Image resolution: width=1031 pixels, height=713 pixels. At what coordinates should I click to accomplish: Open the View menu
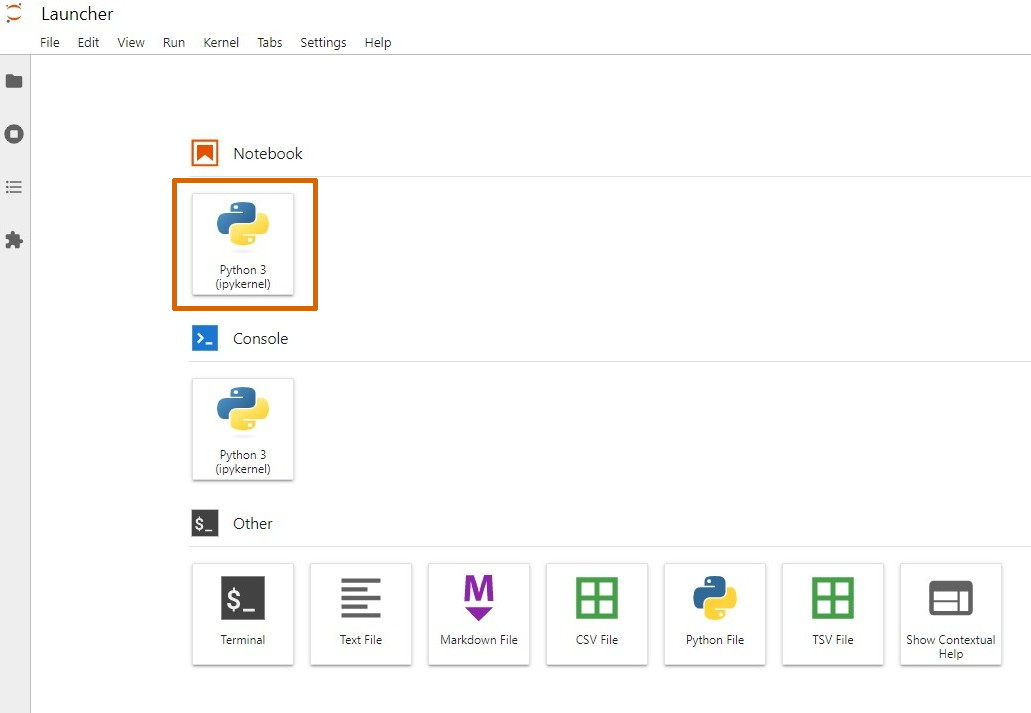tap(131, 42)
